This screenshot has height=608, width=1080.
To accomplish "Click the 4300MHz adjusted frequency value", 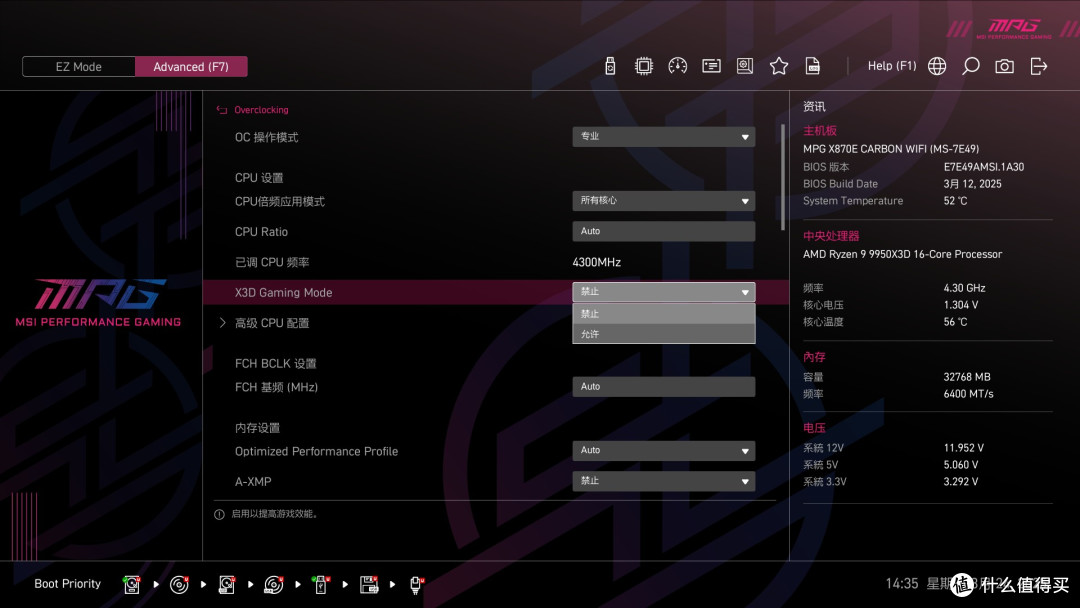I will tap(596, 262).
